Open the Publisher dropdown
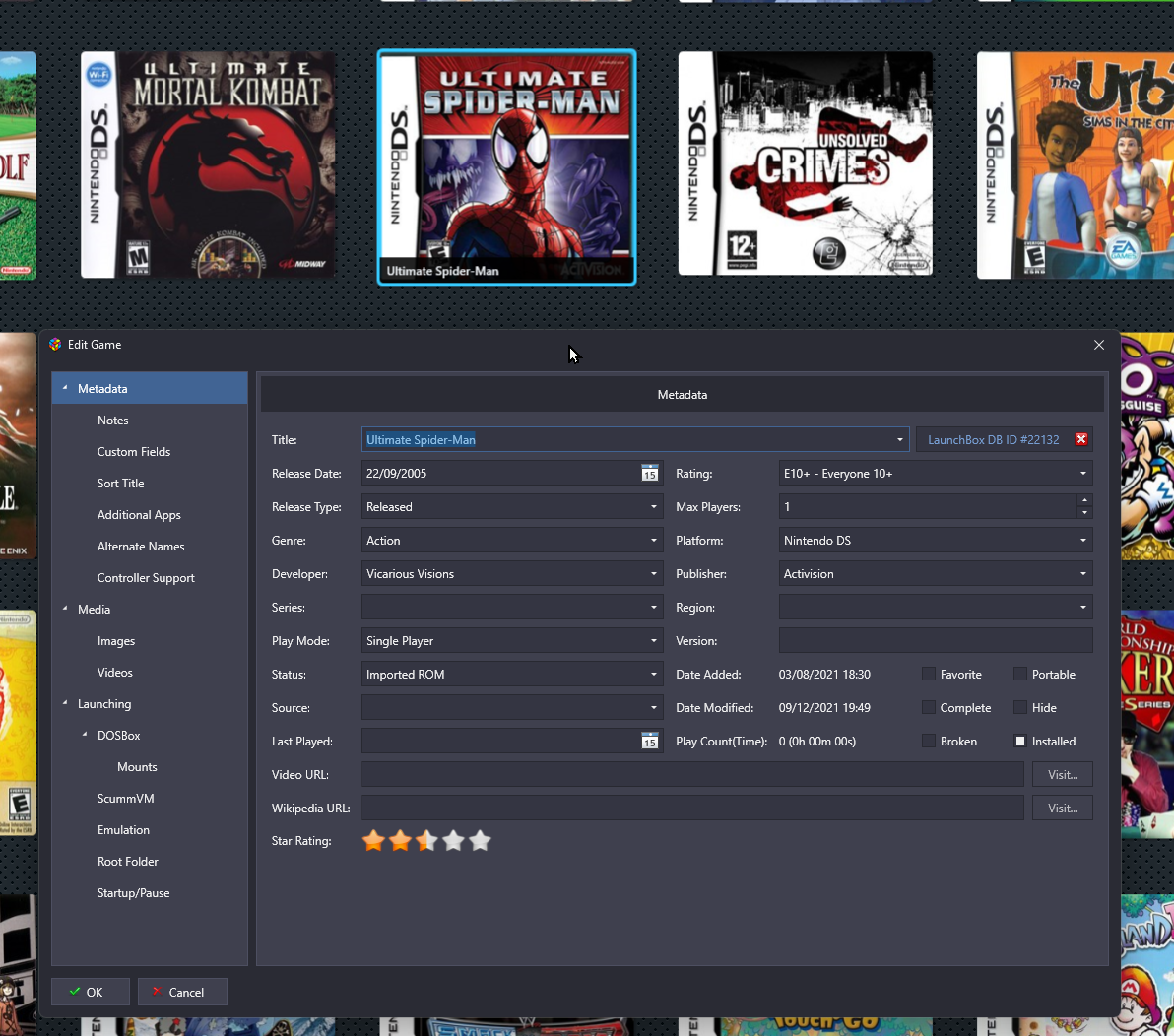This screenshot has width=1174, height=1036. (x=1082, y=574)
